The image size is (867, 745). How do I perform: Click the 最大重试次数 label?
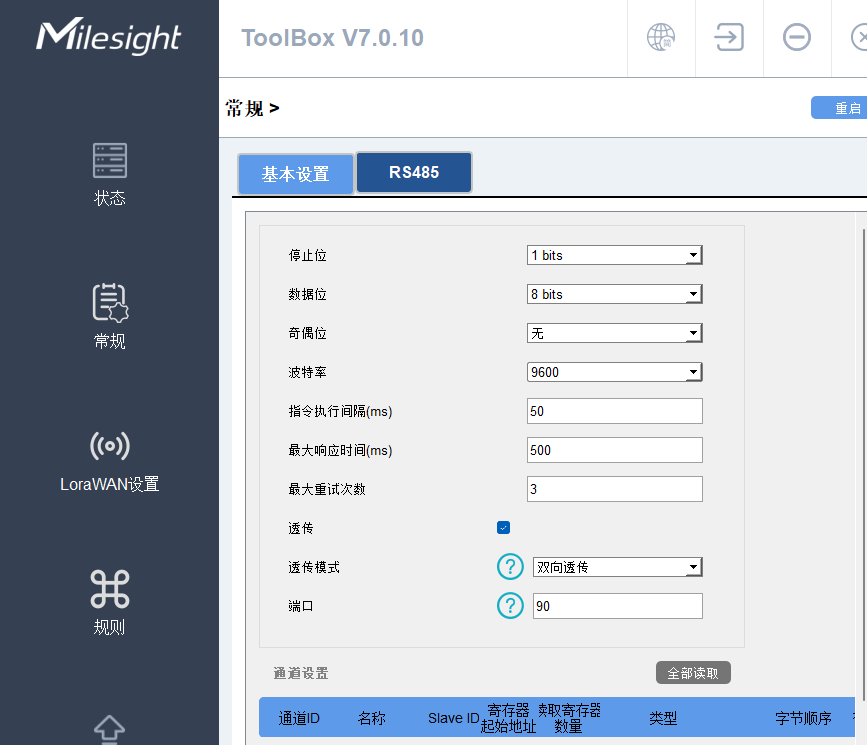point(327,489)
